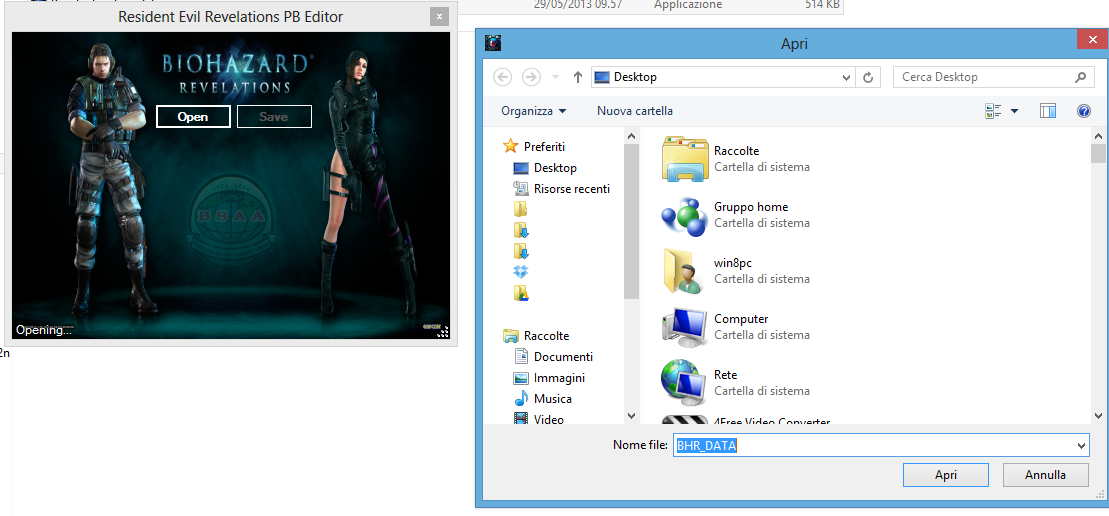The height and width of the screenshot is (516, 1109).
Task: Refresh the Desktop location
Action: pos(869,77)
